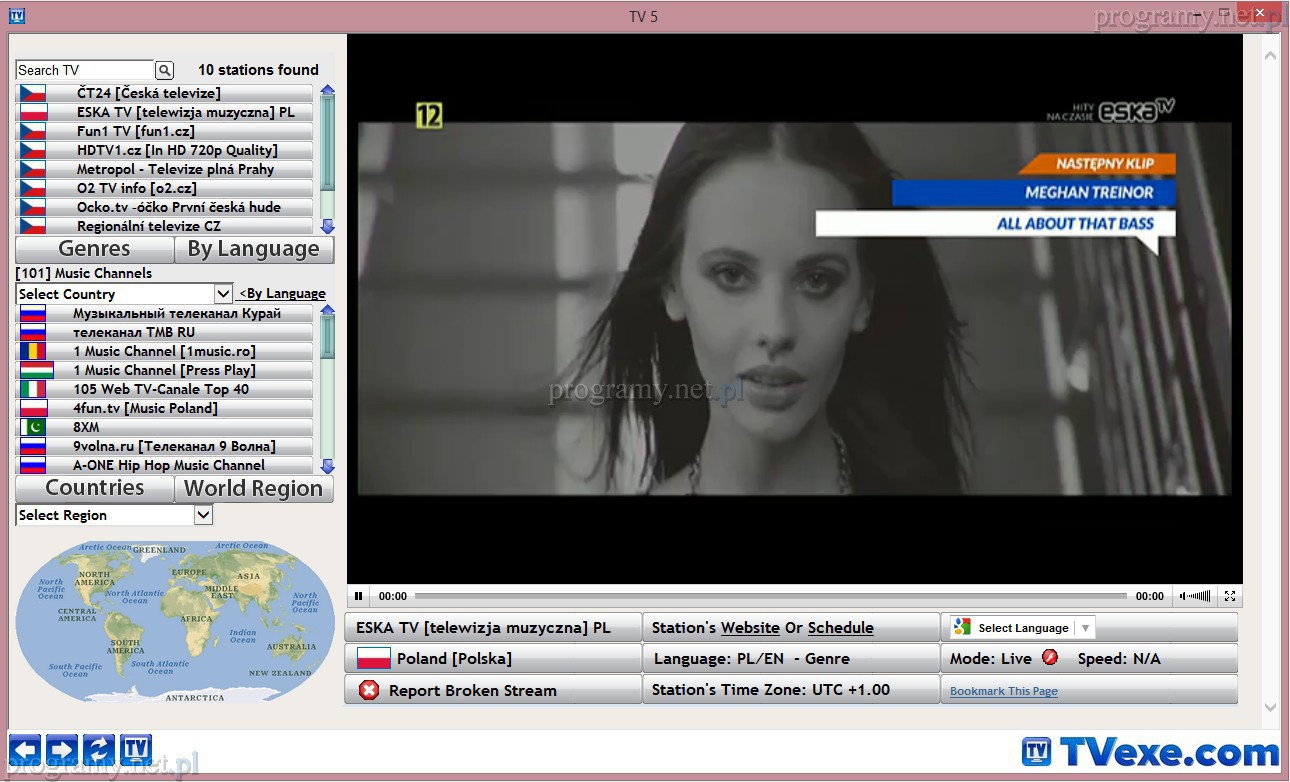
Task: Click the back arrow navigation icon
Action: point(25,749)
